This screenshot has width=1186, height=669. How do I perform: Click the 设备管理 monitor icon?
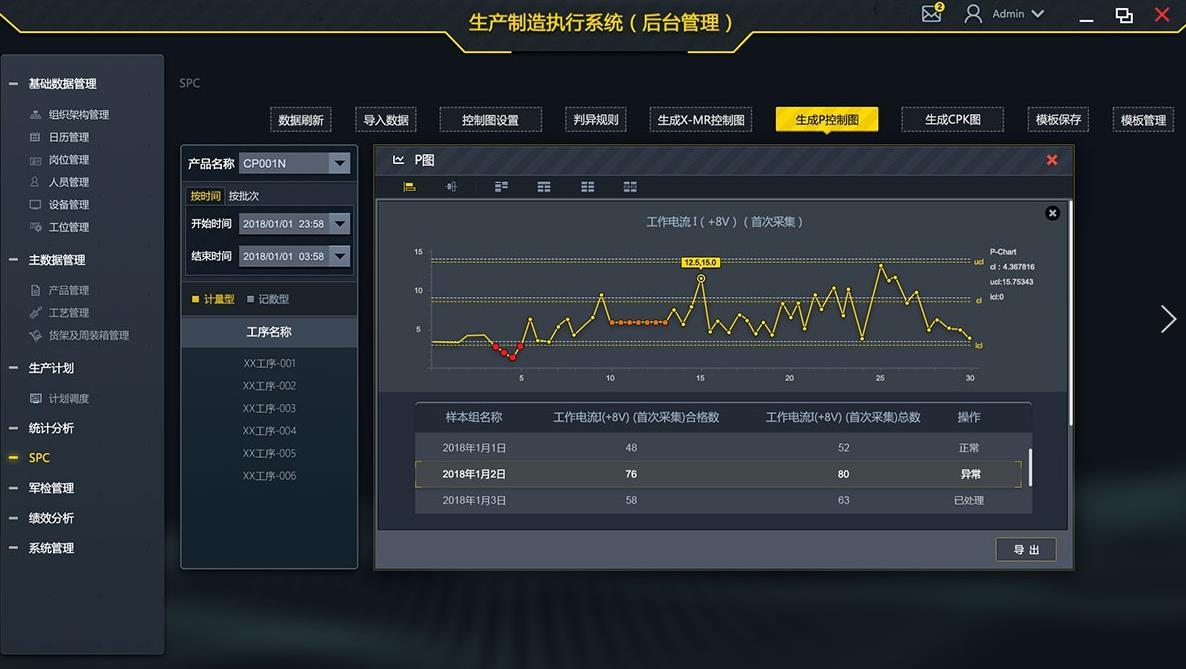tap(36, 205)
